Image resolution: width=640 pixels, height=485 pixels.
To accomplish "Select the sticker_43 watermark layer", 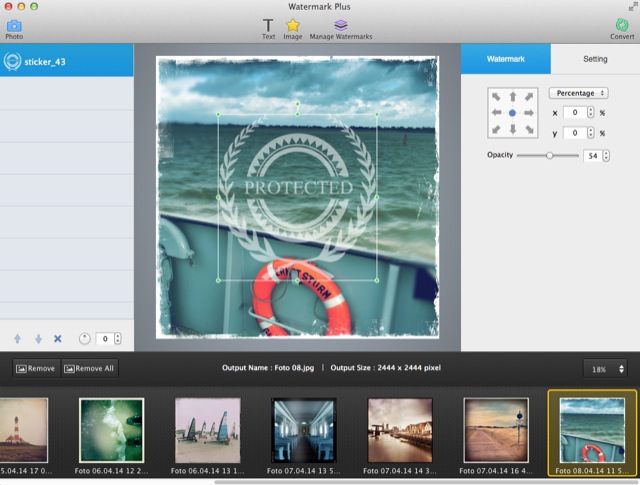I will pyautogui.click(x=67, y=61).
